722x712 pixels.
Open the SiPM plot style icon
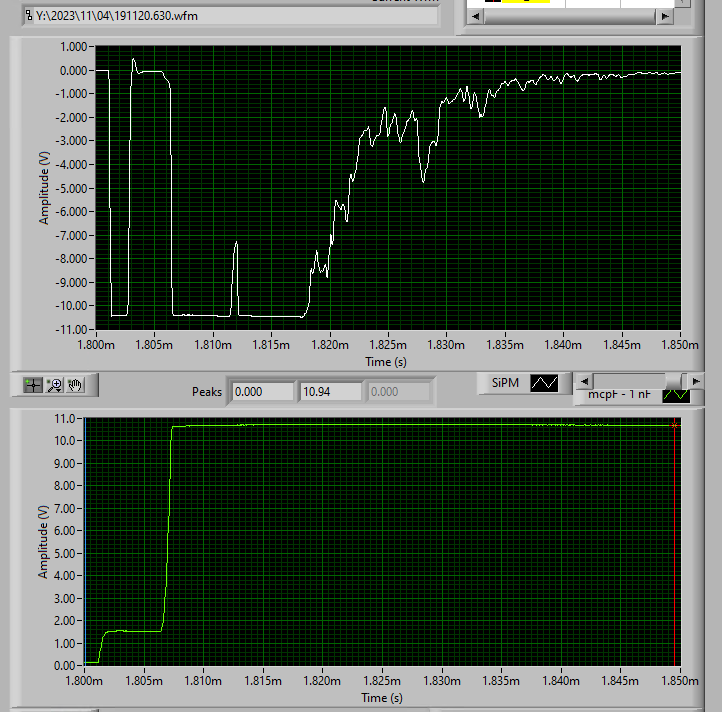tap(544, 383)
